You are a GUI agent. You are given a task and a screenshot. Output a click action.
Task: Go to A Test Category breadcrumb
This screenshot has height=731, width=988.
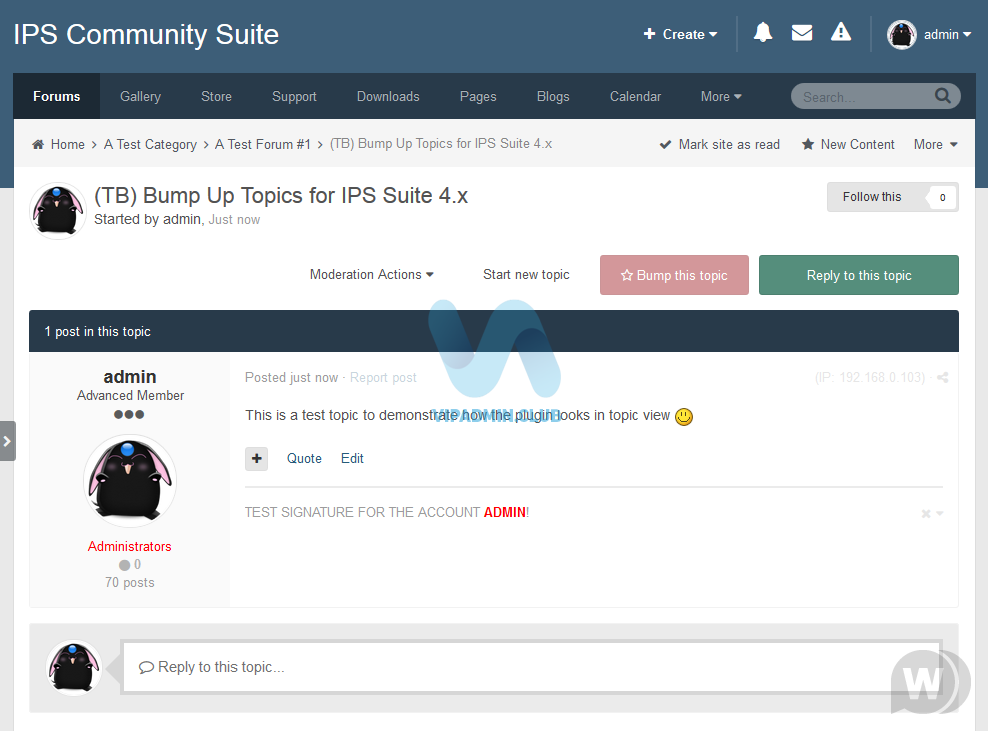pos(150,144)
